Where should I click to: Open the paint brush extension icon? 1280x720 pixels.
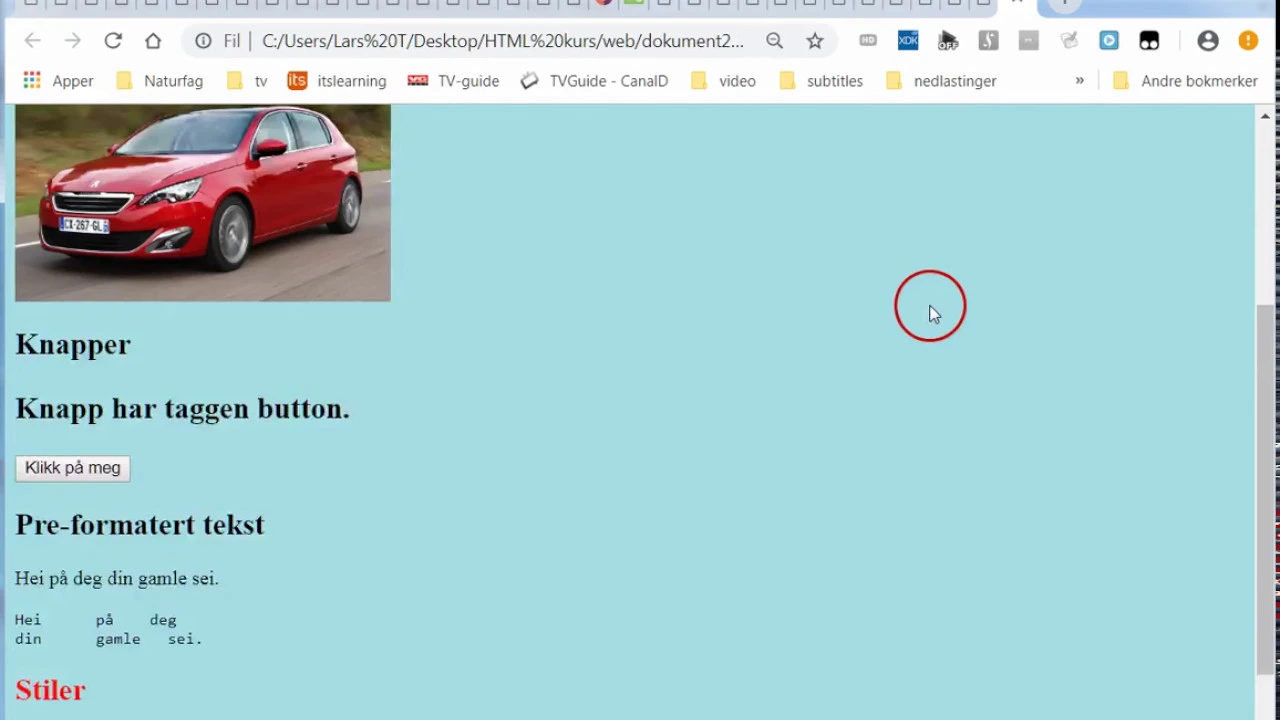pyautogui.click(x=1069, y=41)
